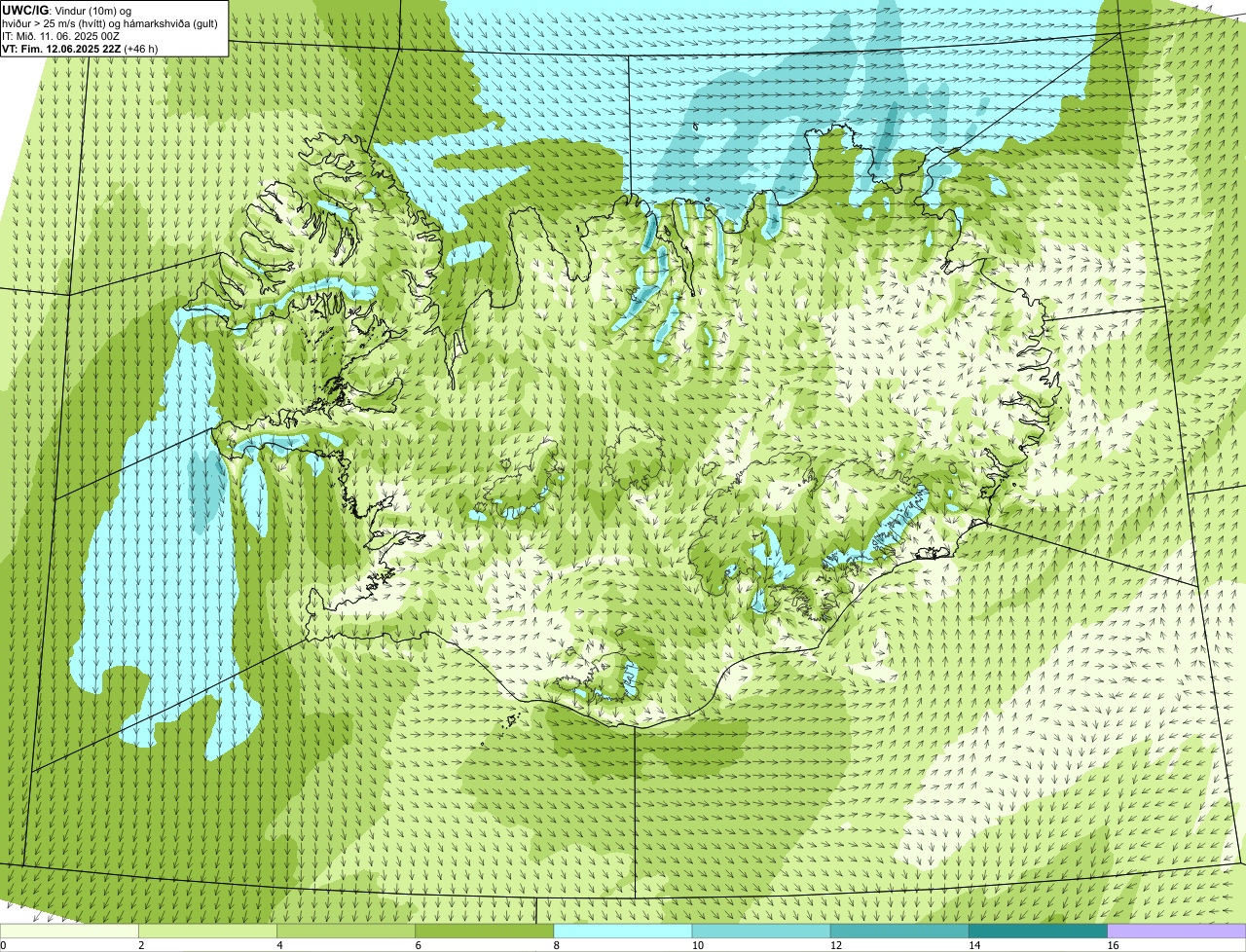Viewport: 1246px width, 952px height.
Task: Click the "6" label on the wind scale
Action: point(419,945)
